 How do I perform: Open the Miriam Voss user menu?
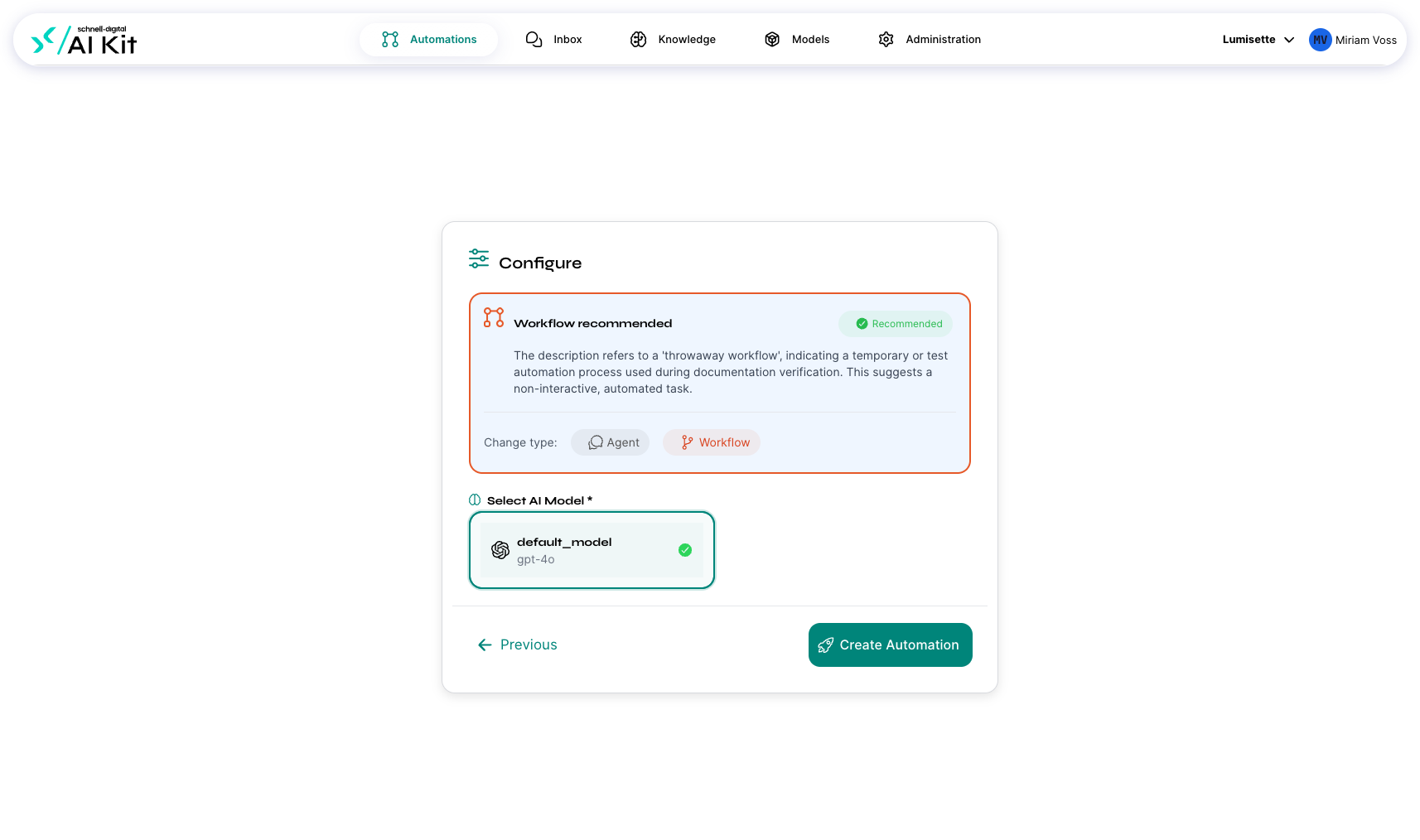(1353, 40)
